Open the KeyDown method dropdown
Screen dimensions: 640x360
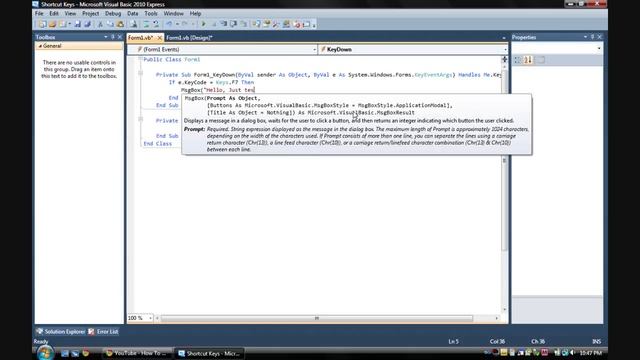pyautogui.click(x=505, y=49)
